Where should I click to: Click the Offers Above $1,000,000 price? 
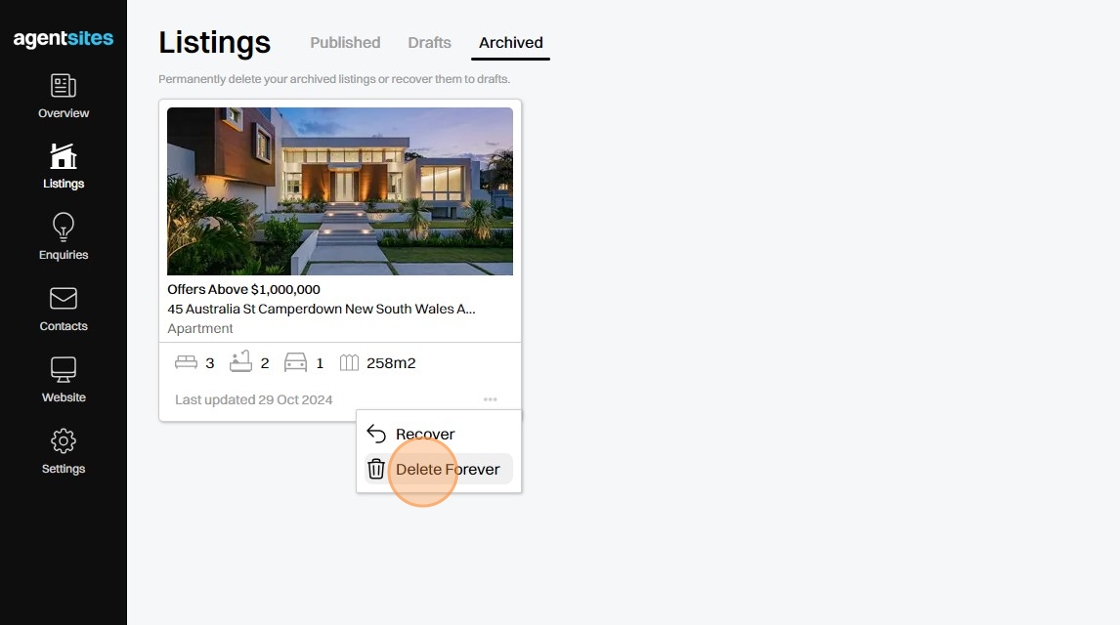tap(244, 289)
